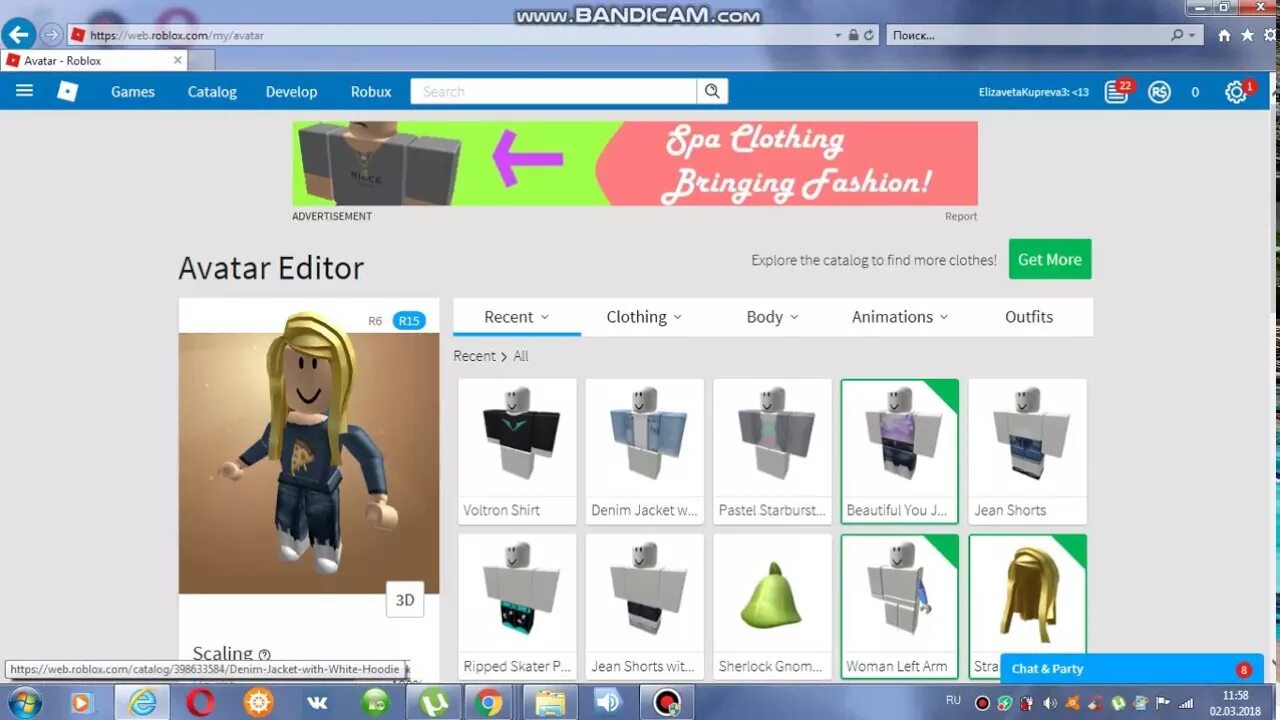Open the Windows Start menu

coord(24,703)
